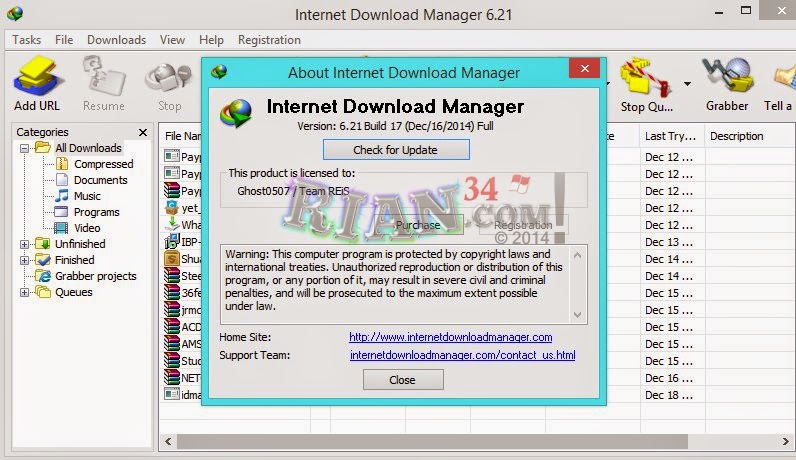Click the download list horizontal scrollbar thumb

[432, 441]
